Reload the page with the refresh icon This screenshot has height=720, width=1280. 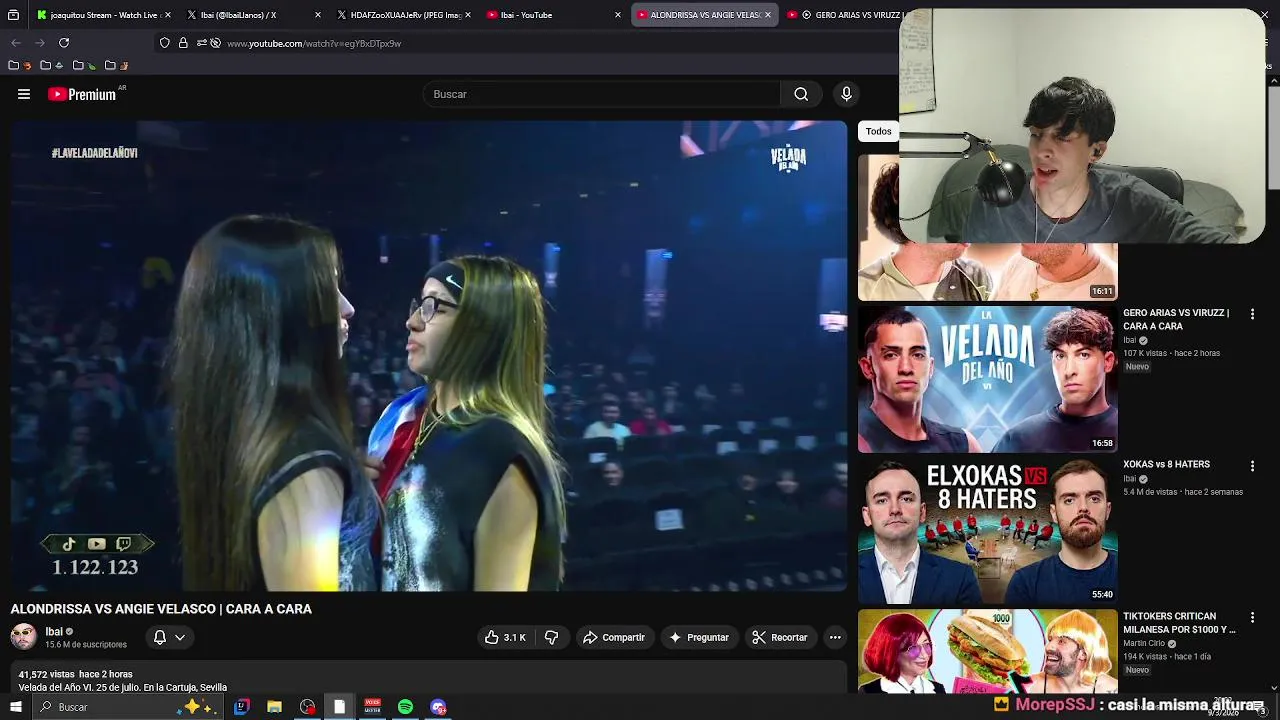[64, 43]
